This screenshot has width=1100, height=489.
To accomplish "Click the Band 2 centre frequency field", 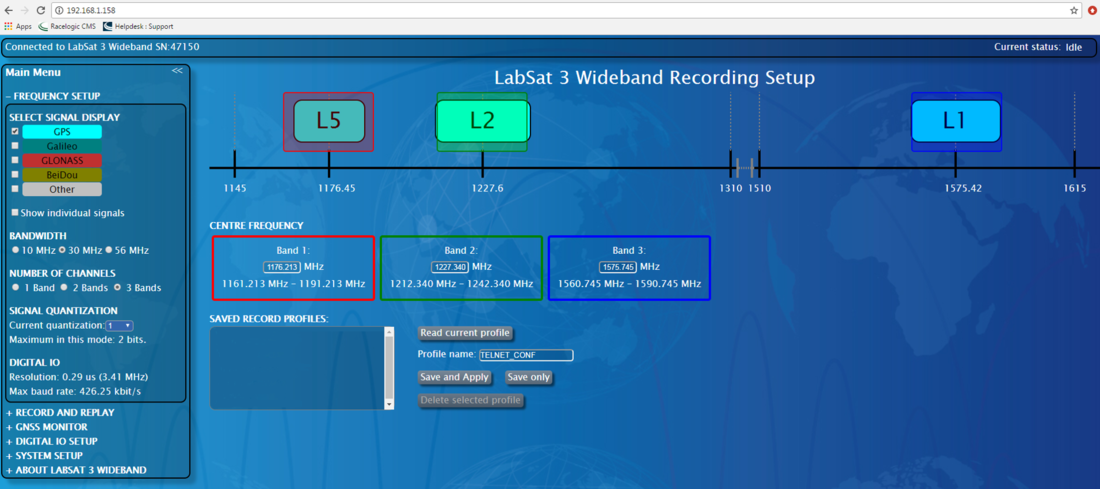I will (450, 267).
